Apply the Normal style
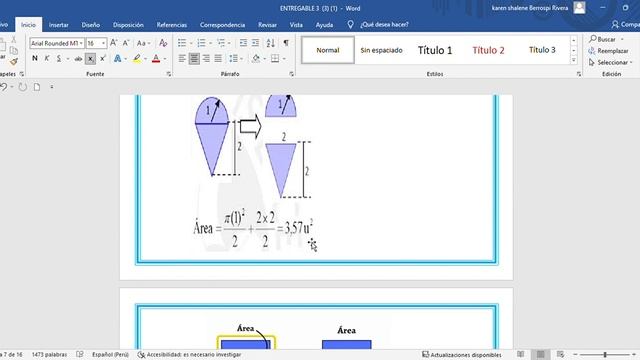Image resolution: width=640 pixels, height=360 pixels. (x=328, y=50)
